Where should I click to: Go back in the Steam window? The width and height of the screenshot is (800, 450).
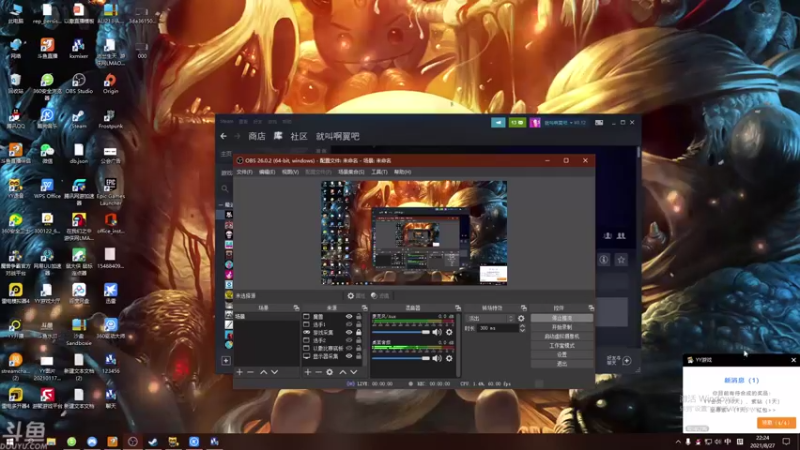tap(223, 136)
